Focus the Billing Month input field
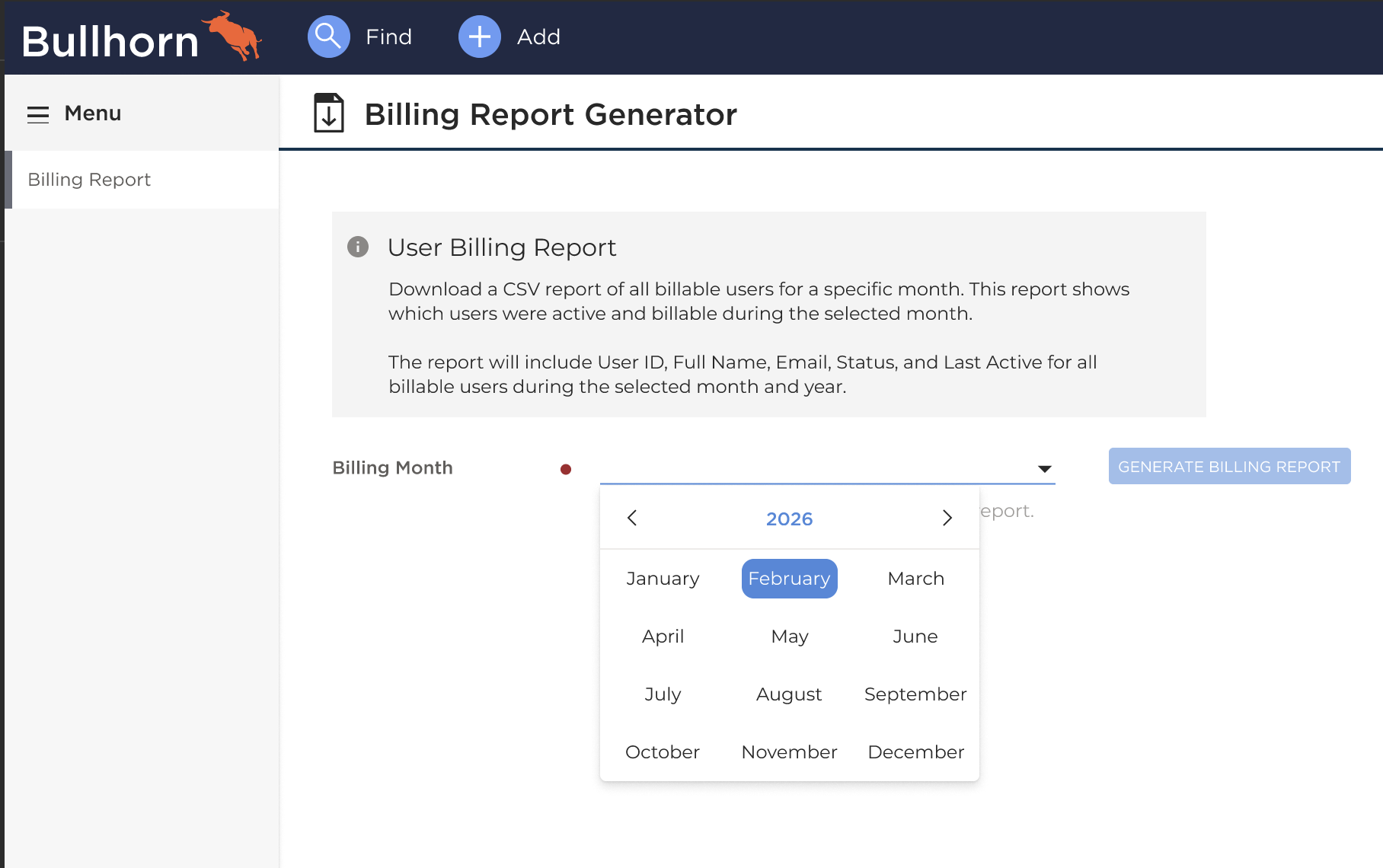 [828, 468]
